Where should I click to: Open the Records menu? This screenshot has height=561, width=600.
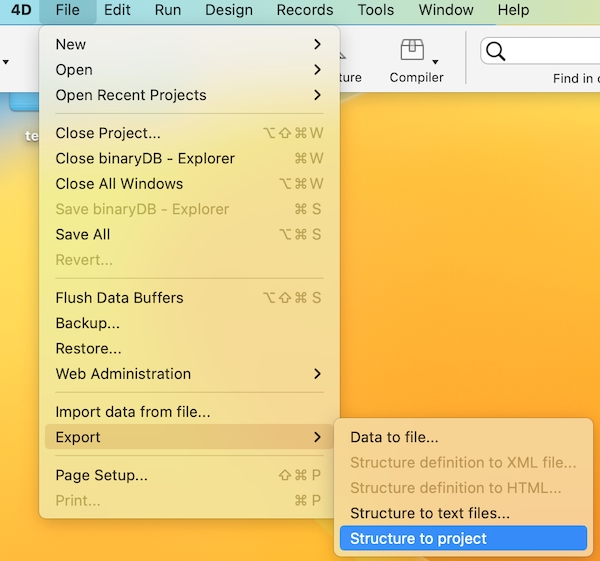point(305,10)
